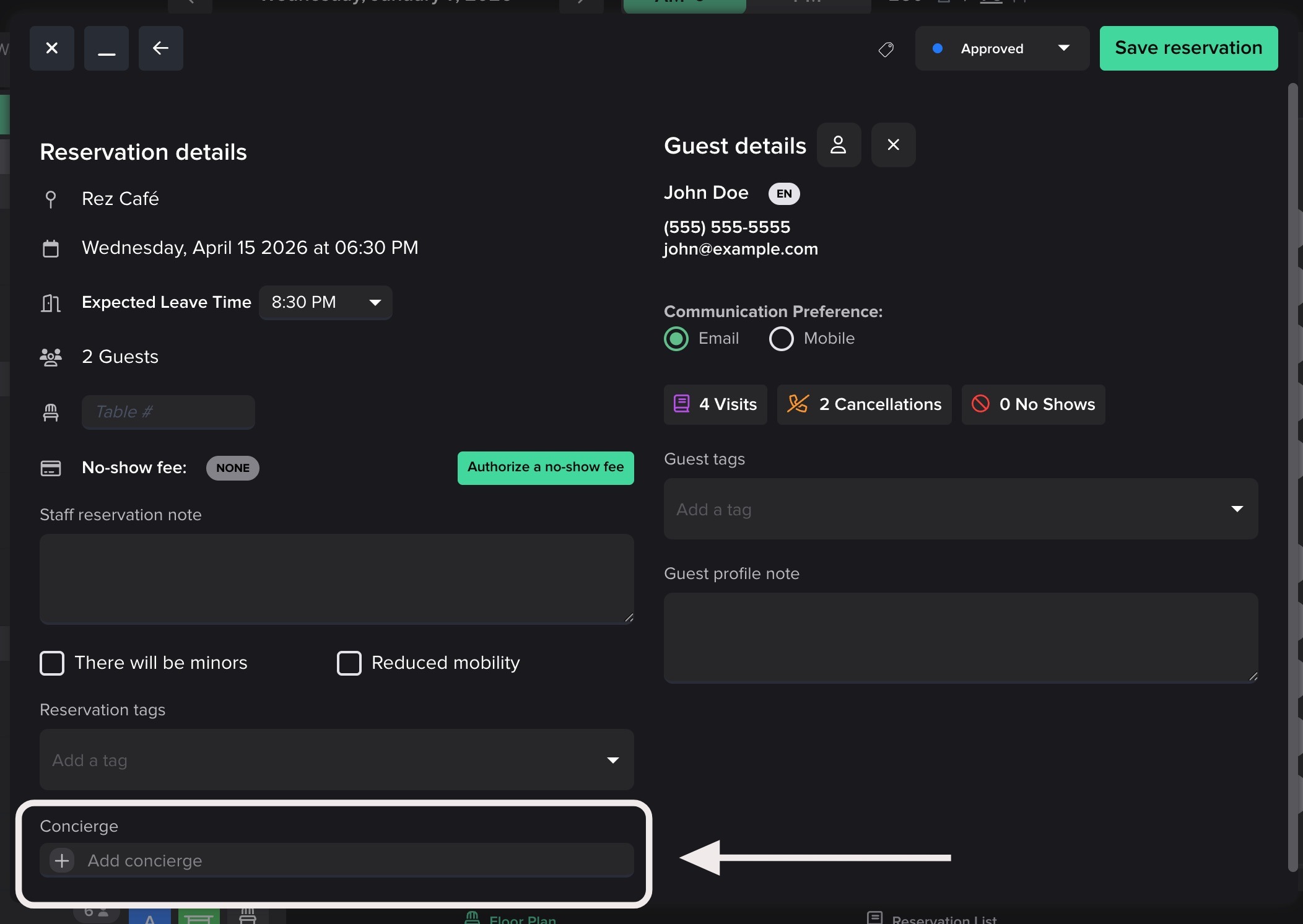Image resolution: width=1303 pixels, height=924 pixels.
Task: Check the There will be minors box
Action: click(x=52, y=663)
